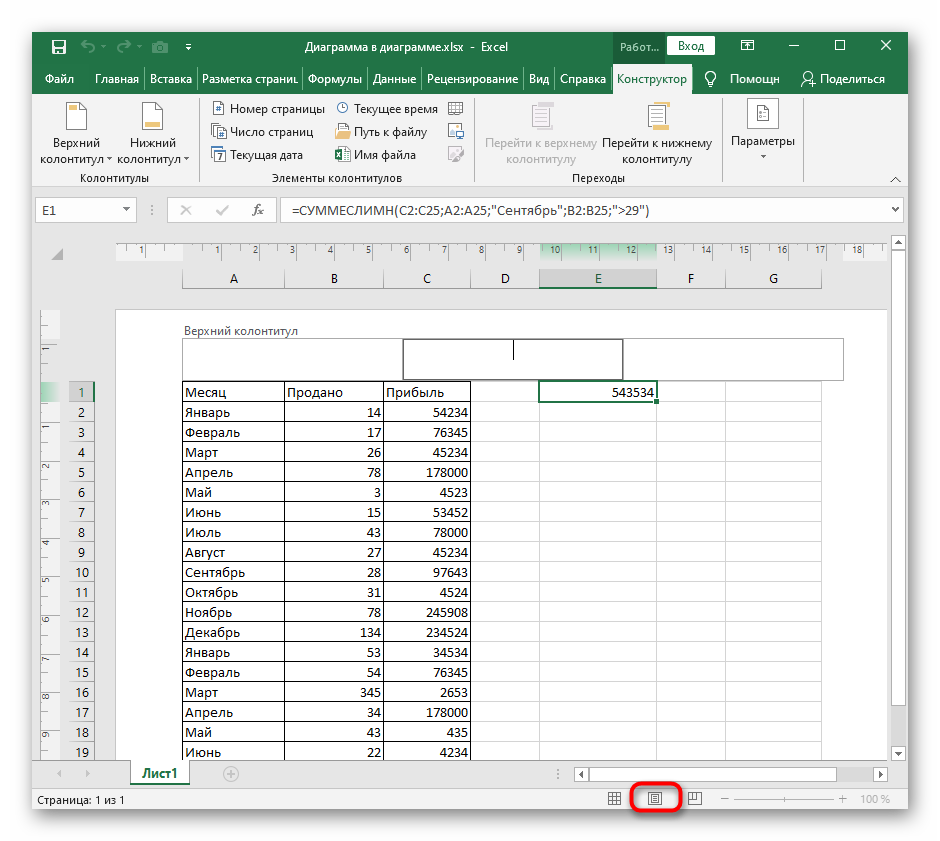Insert Текущая дата into header
The image size is (940, 841).
point(257,155)
